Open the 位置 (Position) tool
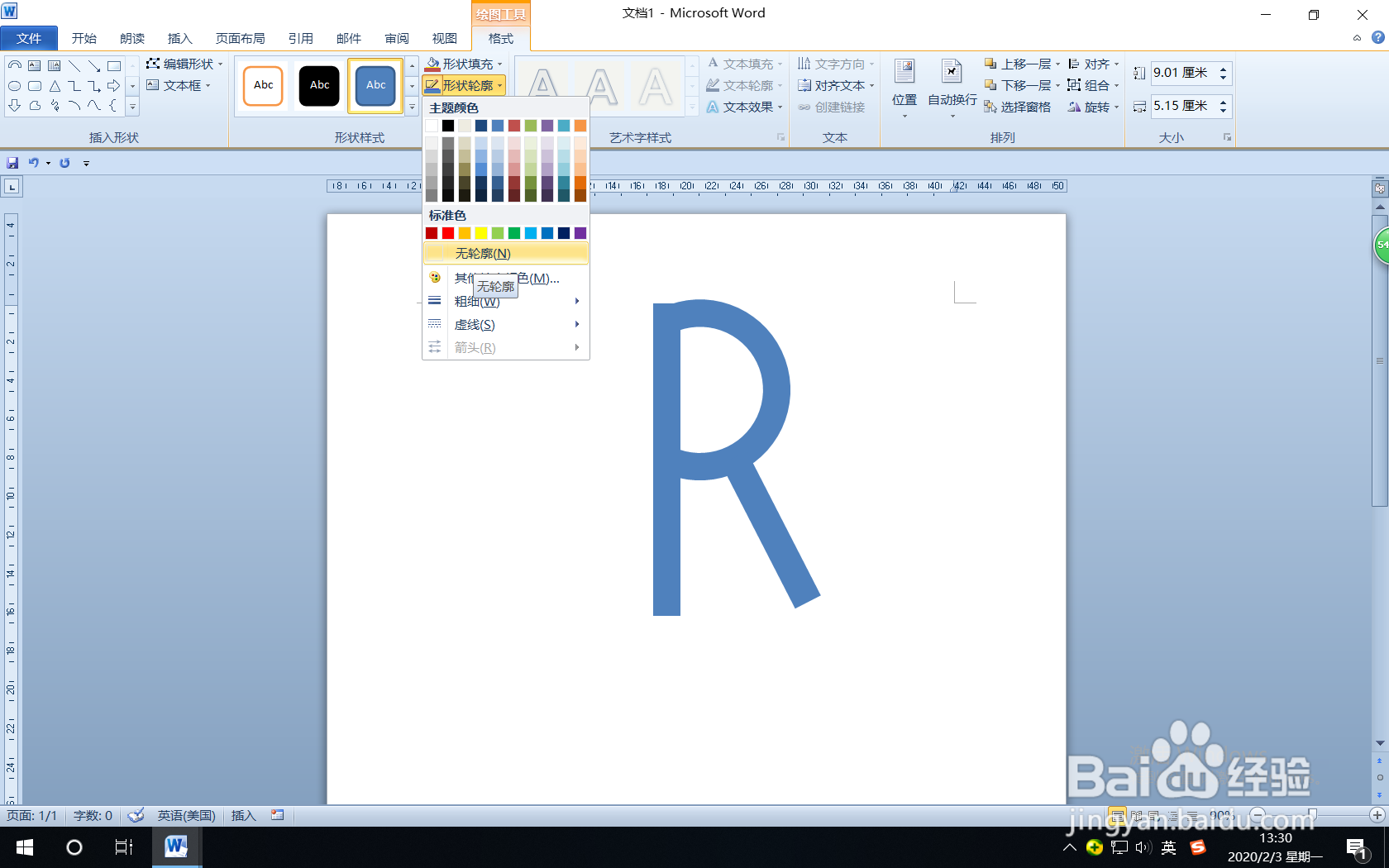Viewport: 1389px width, 868px height. click(904, 86)
